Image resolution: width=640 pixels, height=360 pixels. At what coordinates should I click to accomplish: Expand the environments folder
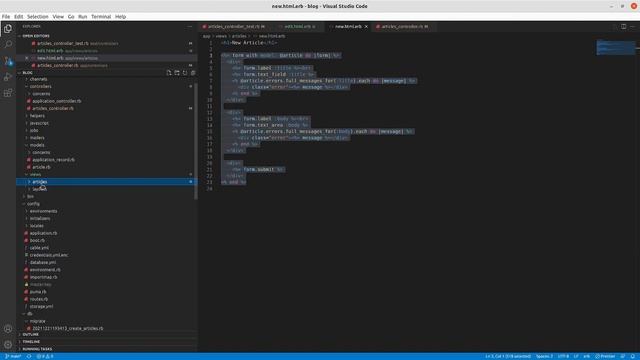[43, 211]
